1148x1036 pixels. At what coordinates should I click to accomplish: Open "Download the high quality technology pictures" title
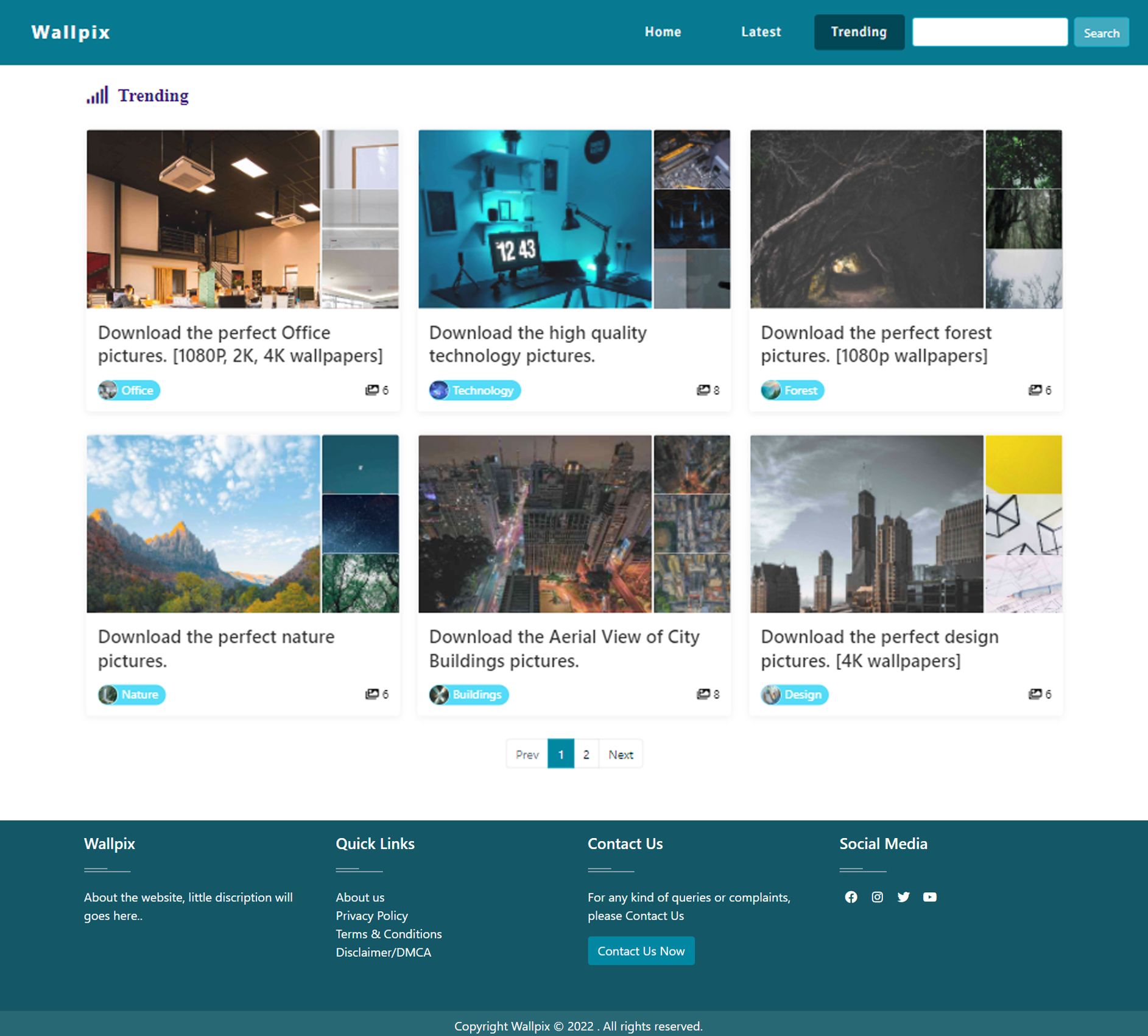coord(538,344)
